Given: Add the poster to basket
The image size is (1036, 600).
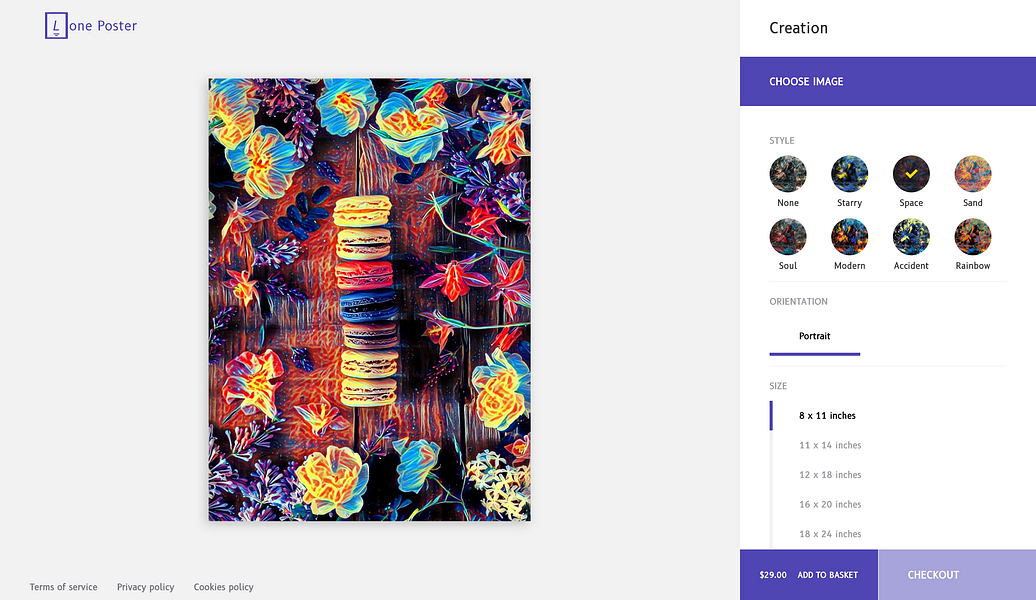Looking at the screenshot, I should (x=808, y=575).
